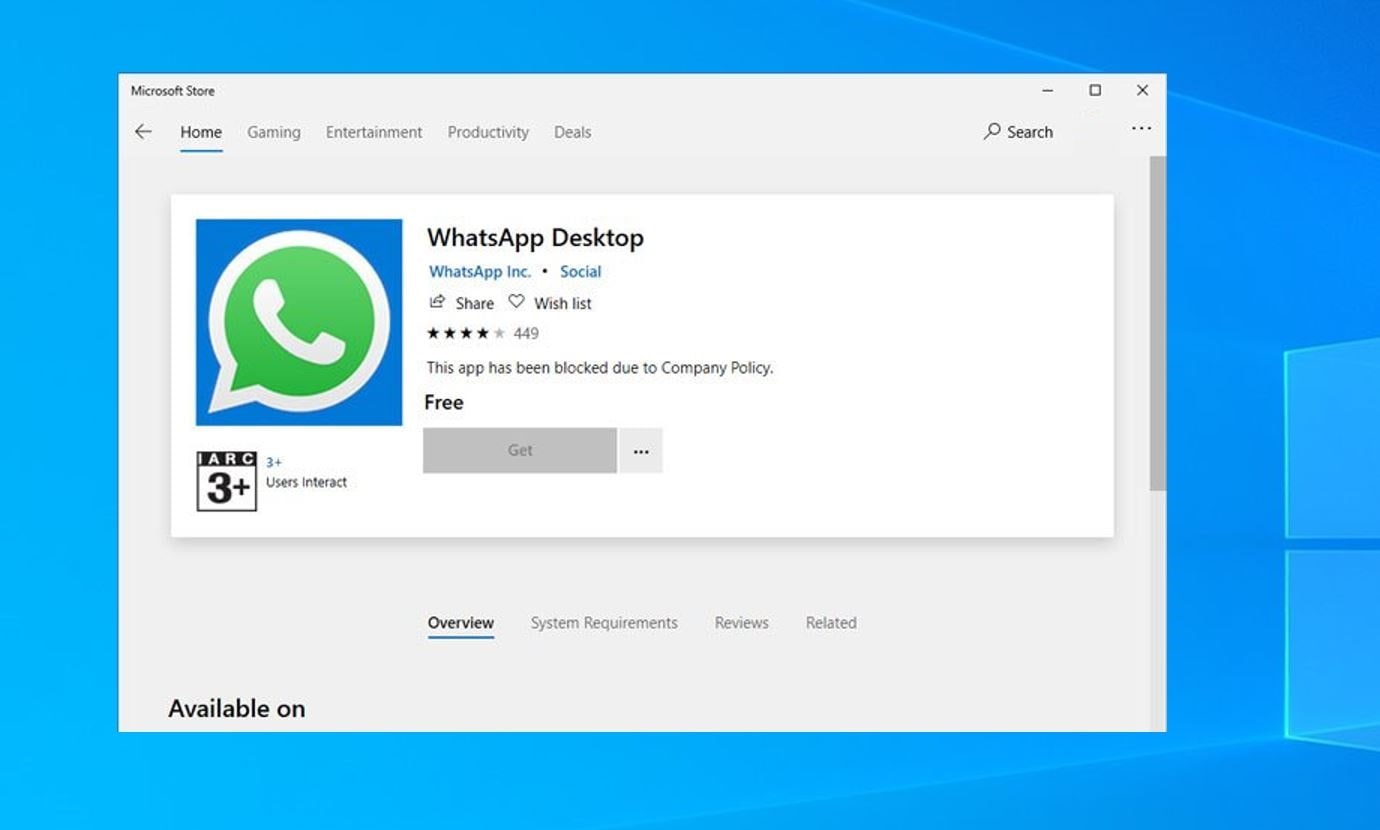Open the Search box in Microsoft Store
Viewport: 1380px width, 830px height.
pos(1018,131)
